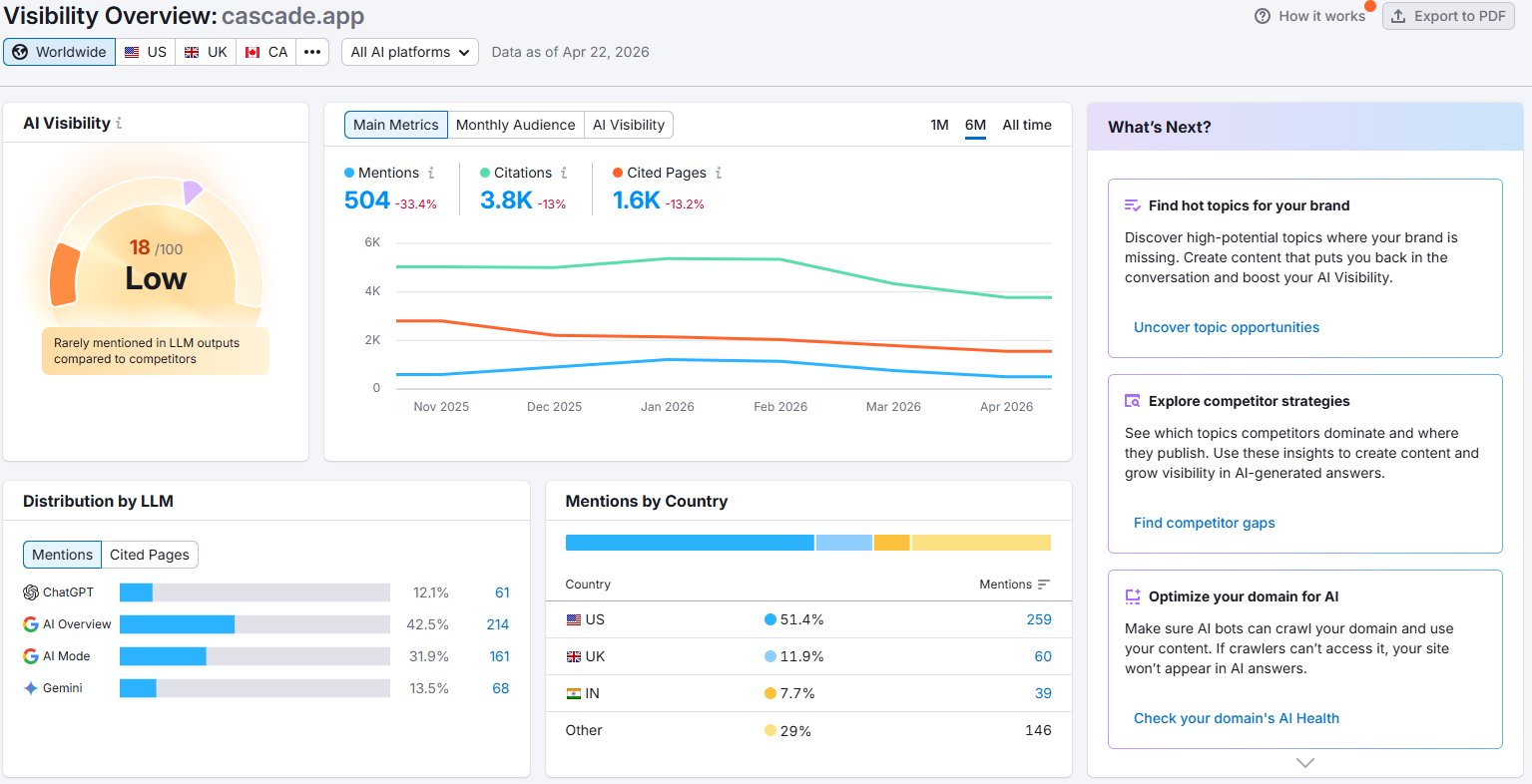The width and height of the screenshot is (1532, 784).
Task: Click the Explore competitor strategies card icon
Action: point(1133,401)
